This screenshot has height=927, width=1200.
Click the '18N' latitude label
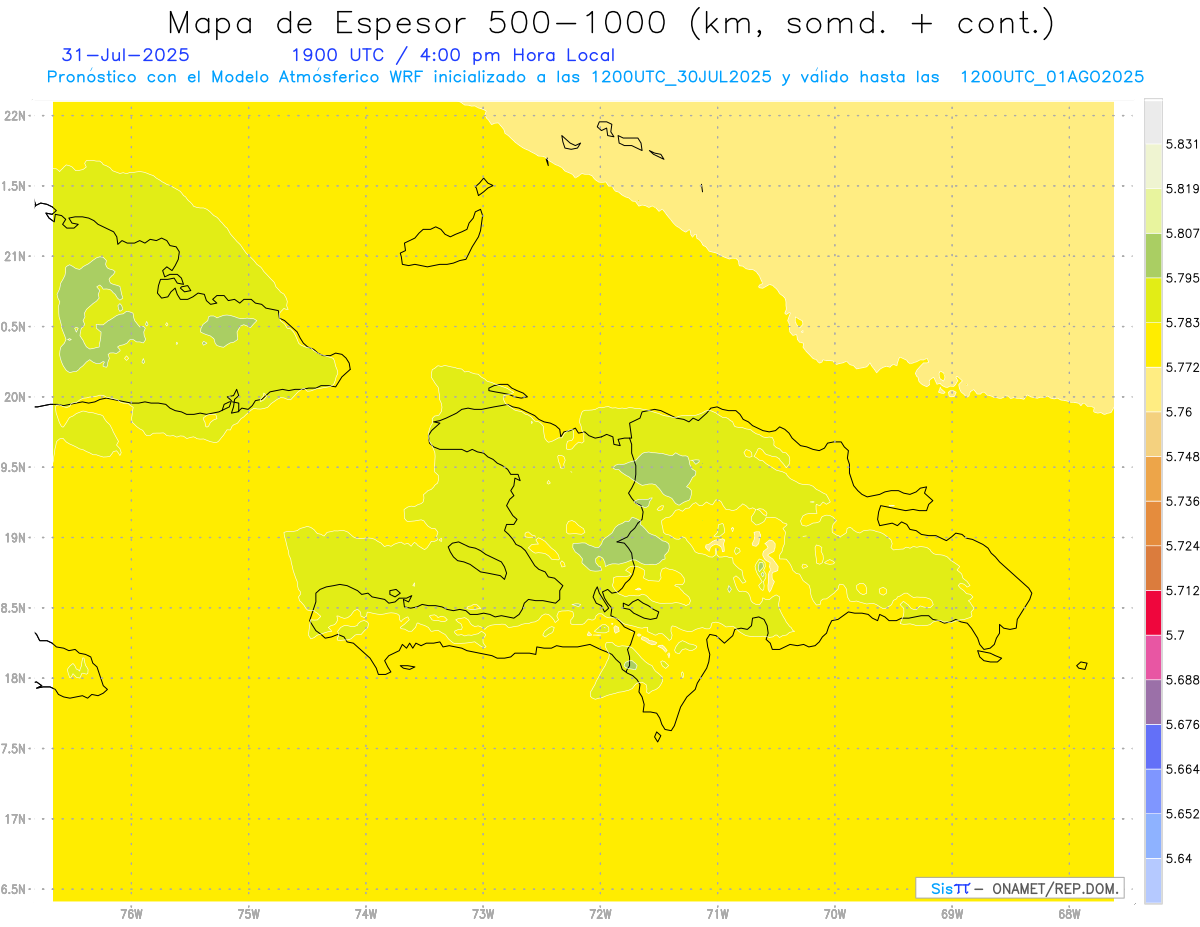coord(16,679)
